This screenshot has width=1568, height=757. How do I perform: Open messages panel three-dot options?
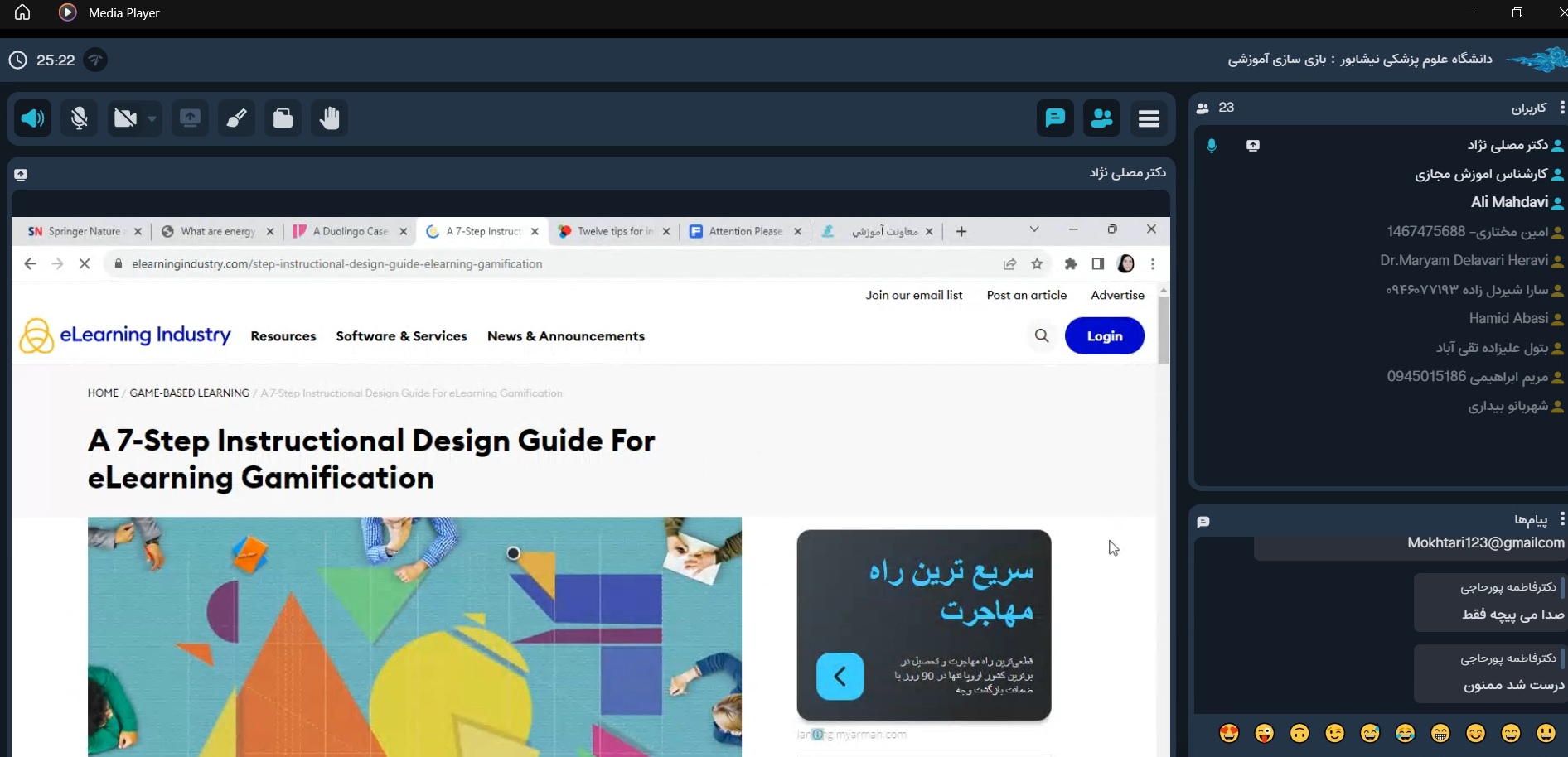pos(1561,519)
